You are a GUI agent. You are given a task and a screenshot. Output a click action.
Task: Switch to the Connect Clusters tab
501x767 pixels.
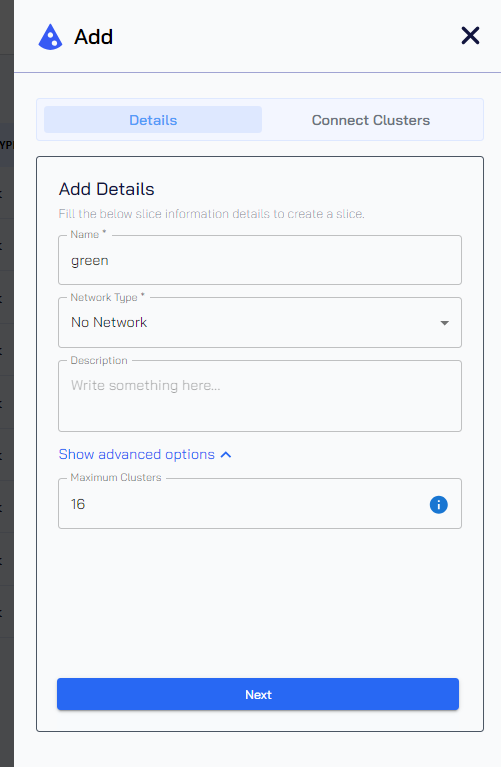pos(371,120)
